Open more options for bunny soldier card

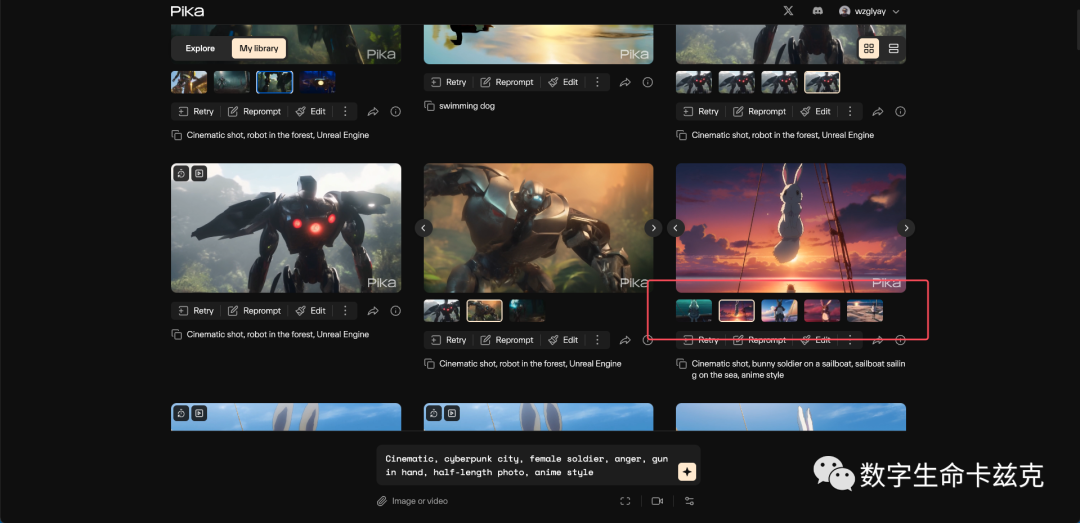850,340
